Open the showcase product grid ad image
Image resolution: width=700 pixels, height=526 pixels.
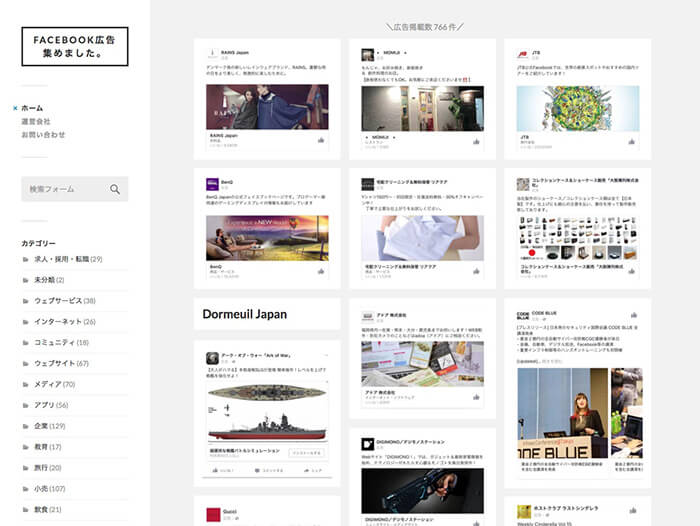[578, 238]
